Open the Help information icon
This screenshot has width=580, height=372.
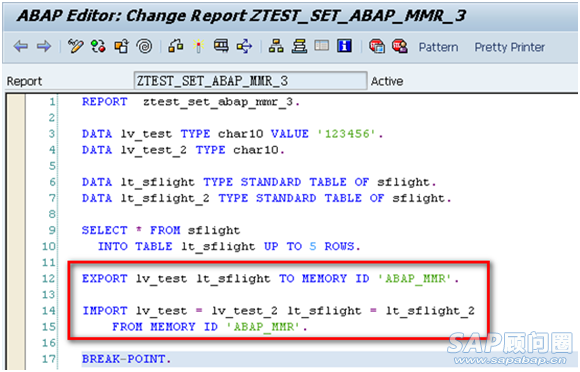[344, 46]
